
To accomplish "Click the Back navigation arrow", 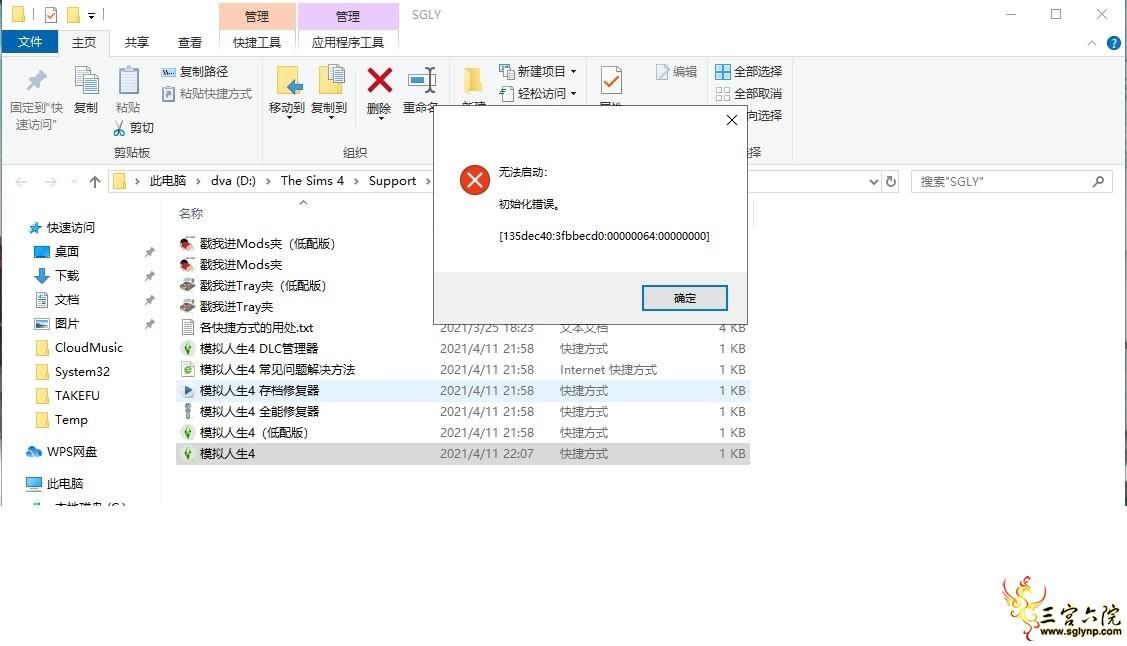I will tap(22, 182).
